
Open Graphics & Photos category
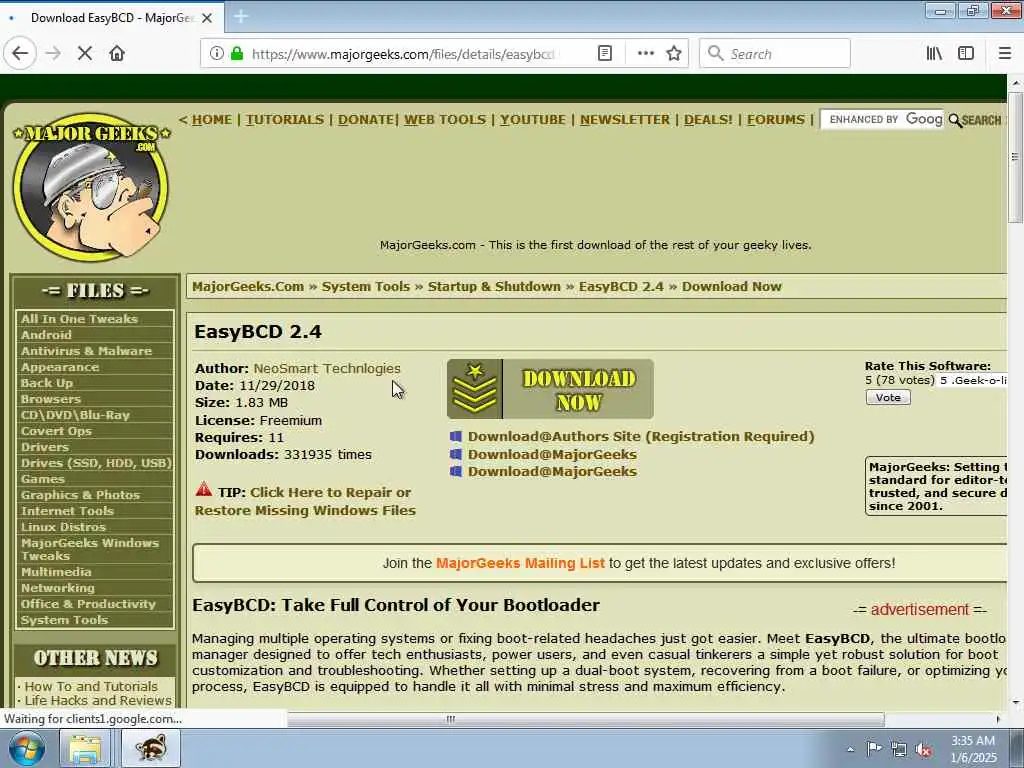click(80, 495)
